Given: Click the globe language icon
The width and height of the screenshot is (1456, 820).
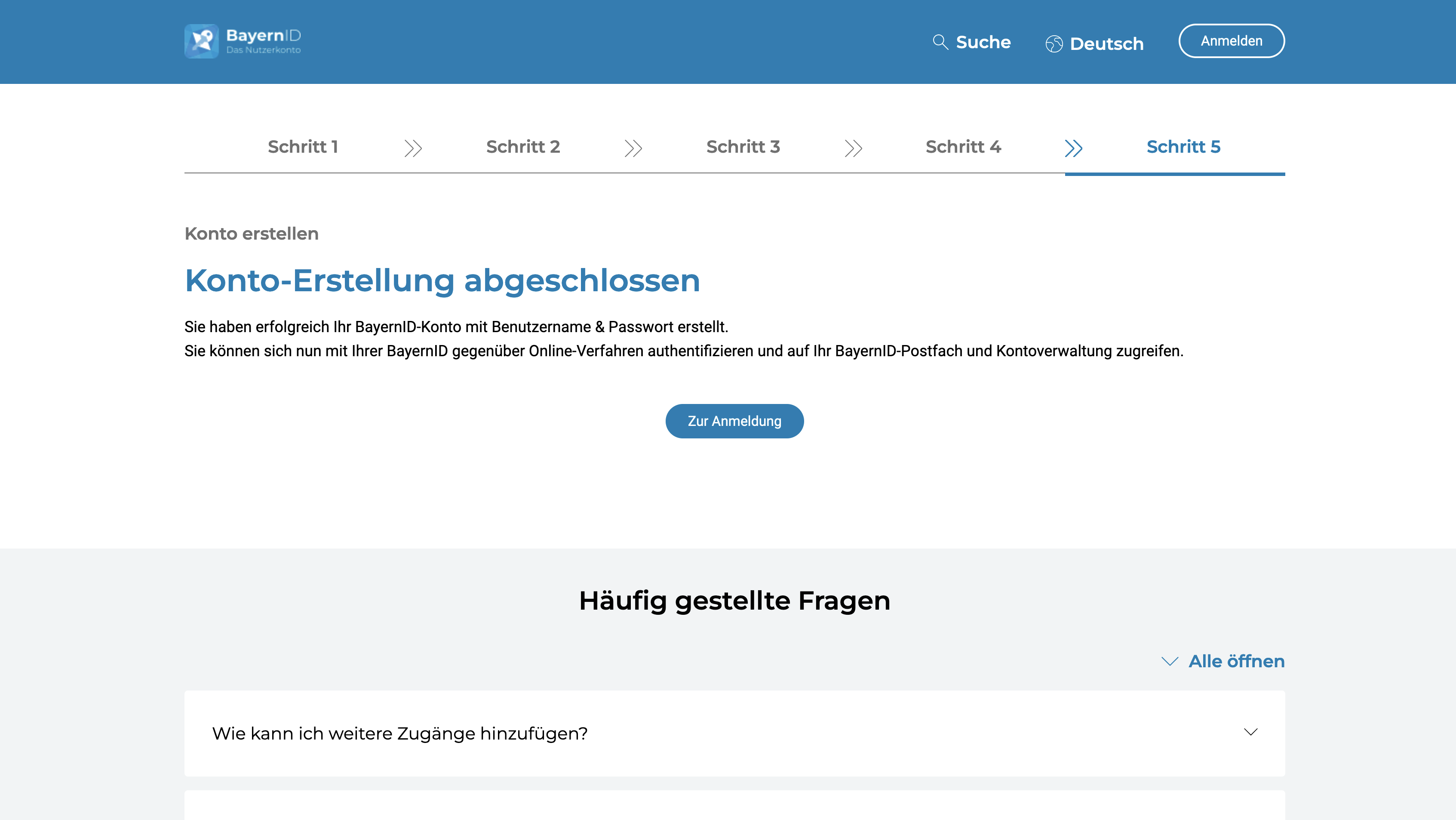Looking at the screenshot, I should coord(1054,44).
